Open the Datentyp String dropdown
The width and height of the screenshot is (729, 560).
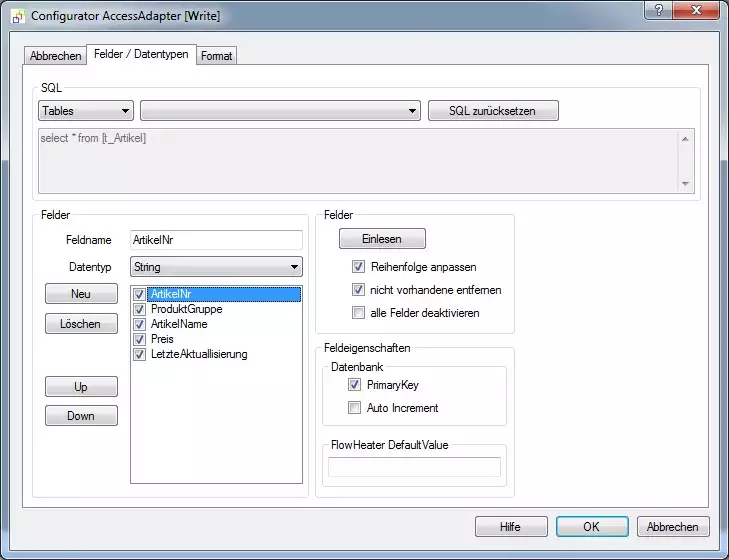[216, 267]
